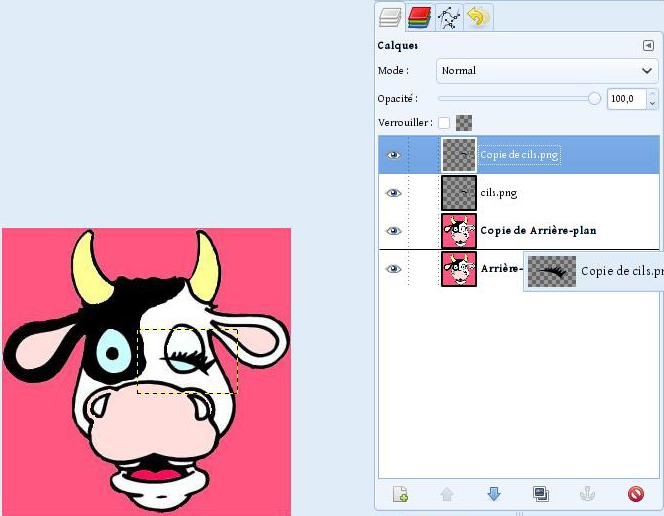The width and height of the screenshot is (664, 516).
Task: Click the Copie de Arrière-plan layer thumbnail
Action: point(459,231)
